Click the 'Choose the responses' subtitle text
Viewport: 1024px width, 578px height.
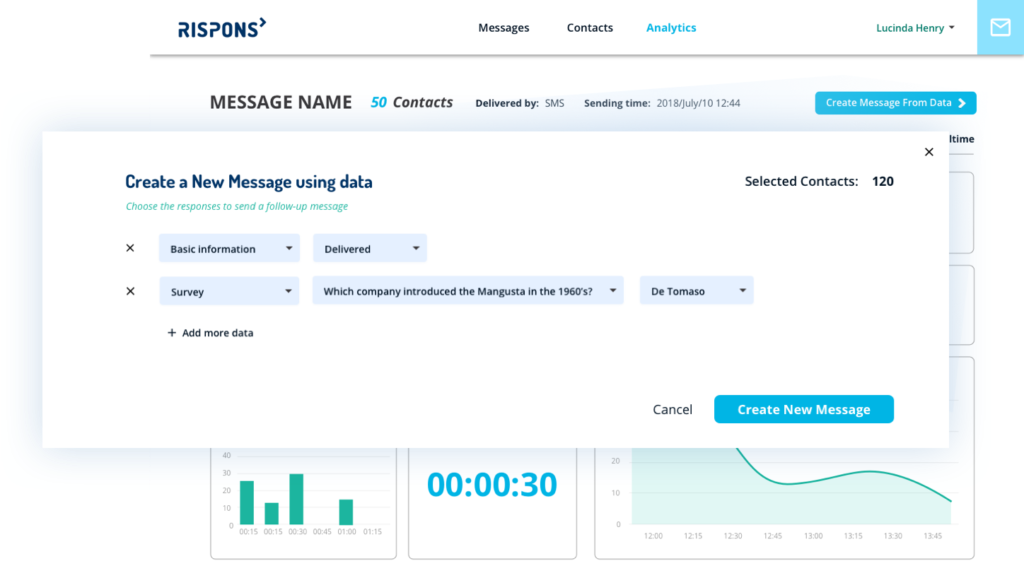point(236,206)
